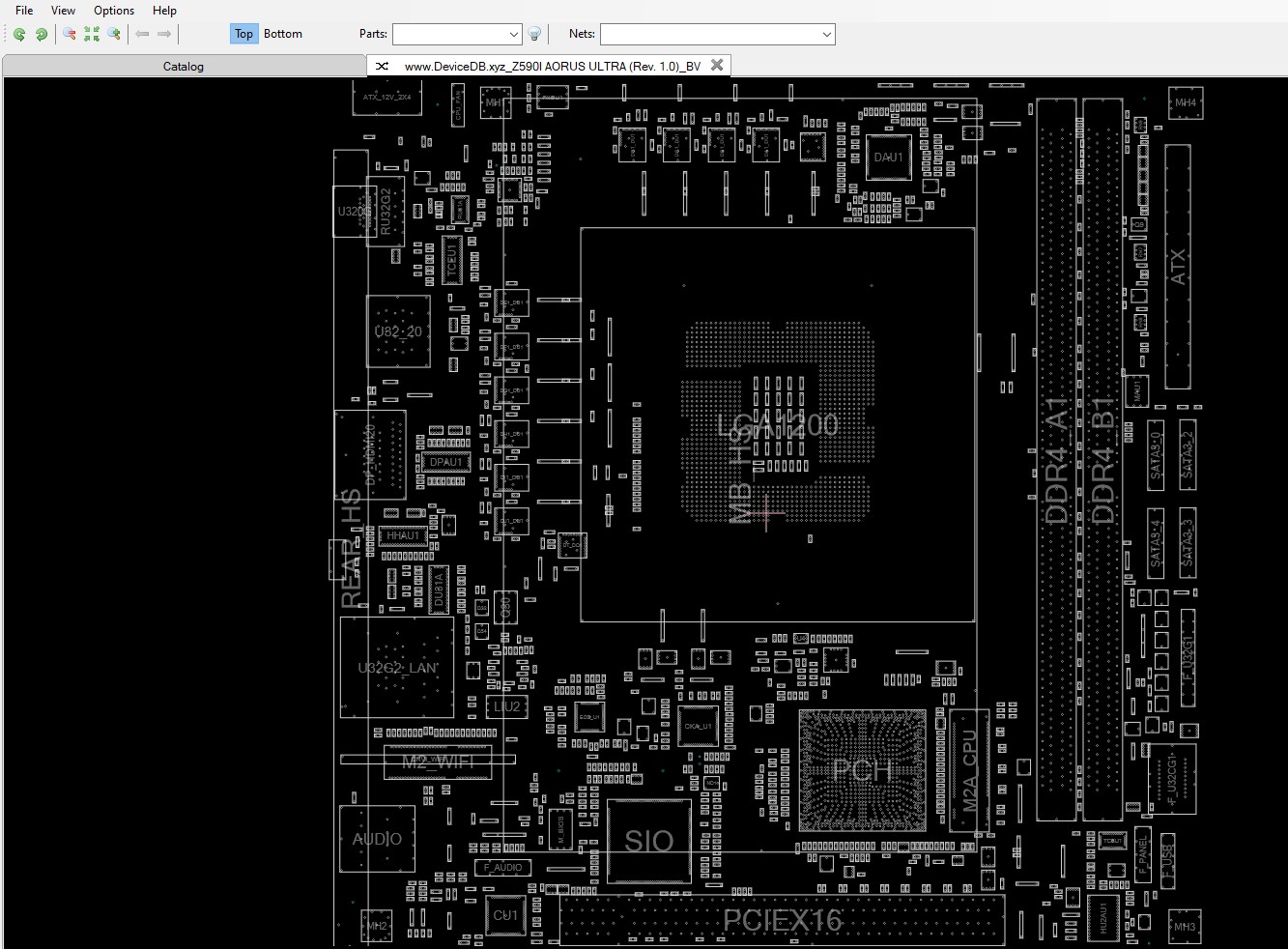
Task: Click the zoom out magnifier icon
Action: coord(70,34)
